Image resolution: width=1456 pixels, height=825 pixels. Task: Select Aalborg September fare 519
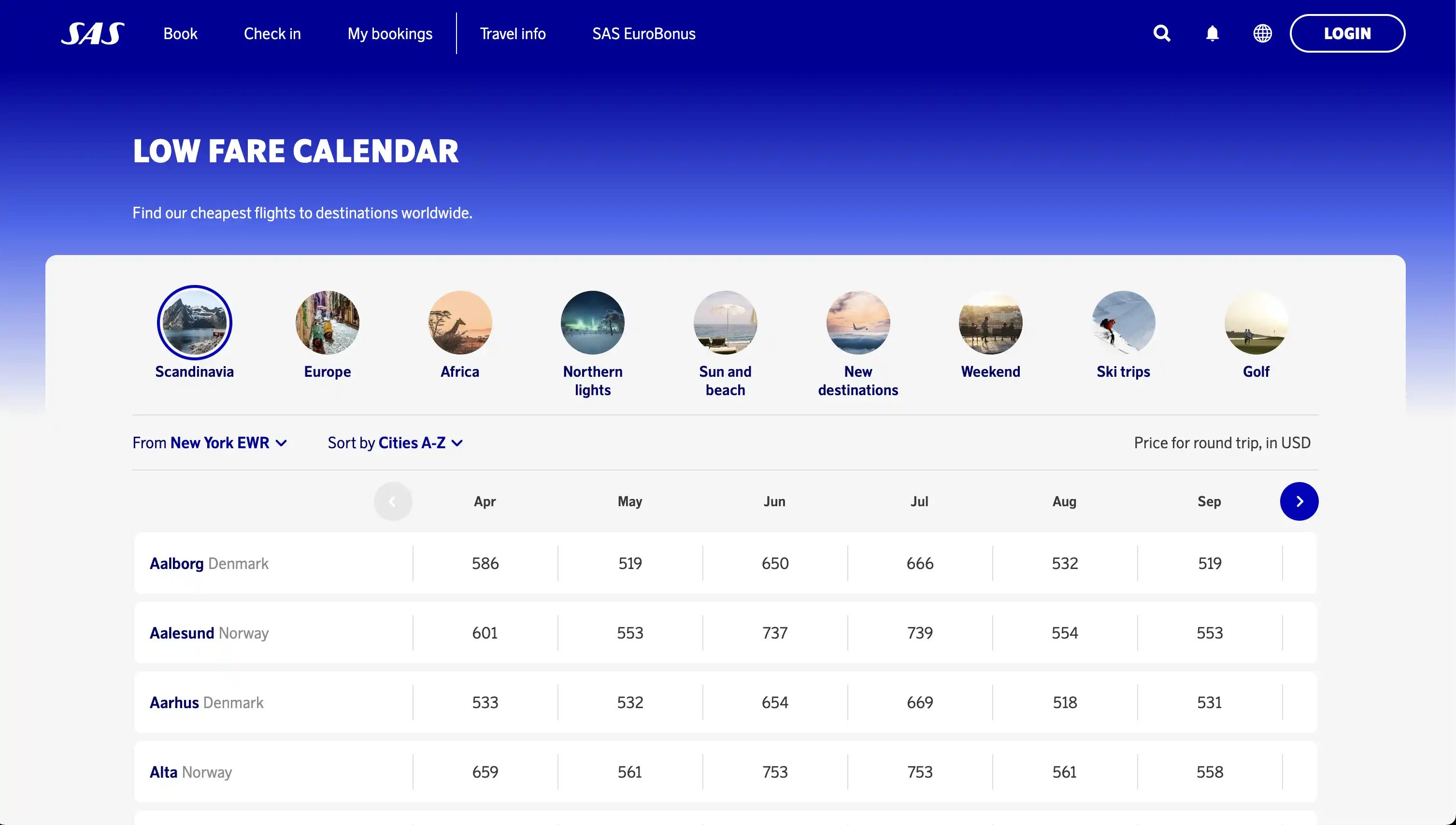[1210, 563]
